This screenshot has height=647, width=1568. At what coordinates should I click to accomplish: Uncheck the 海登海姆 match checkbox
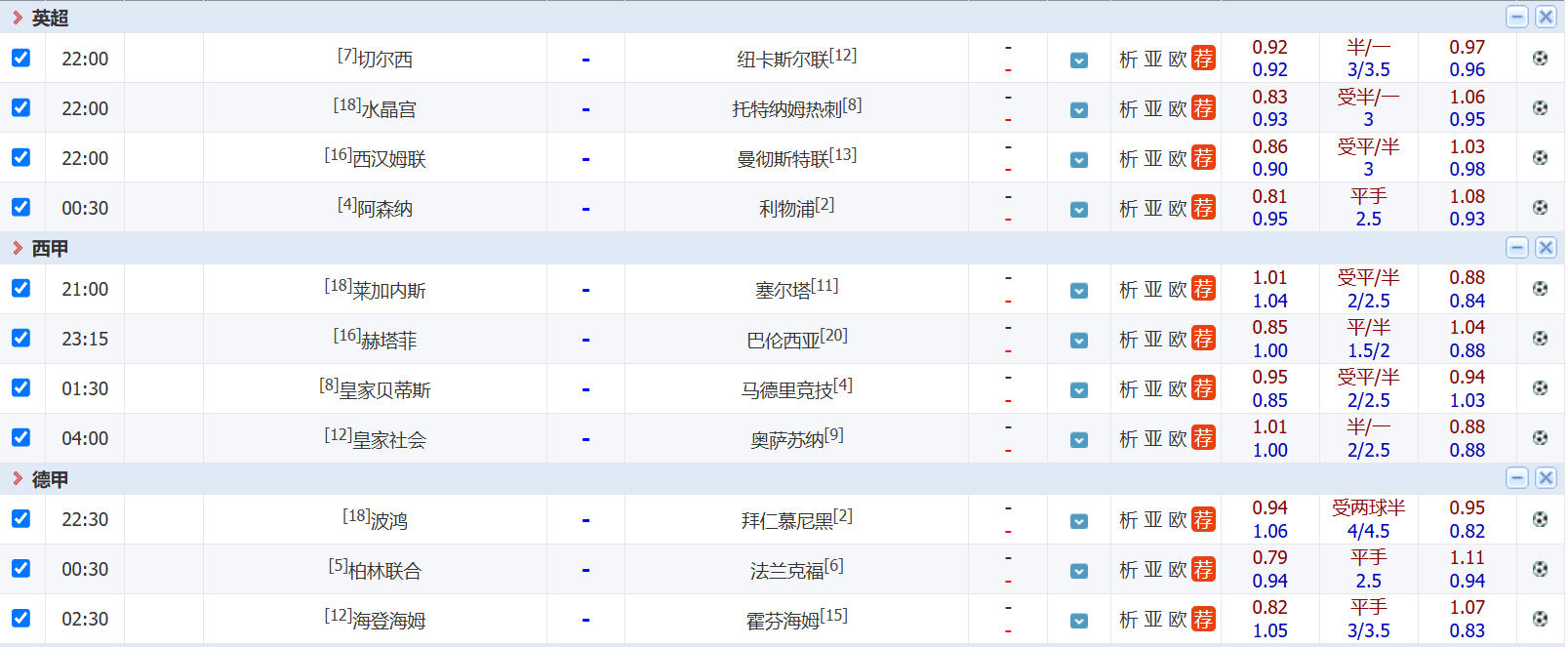(x=20, y=618)
